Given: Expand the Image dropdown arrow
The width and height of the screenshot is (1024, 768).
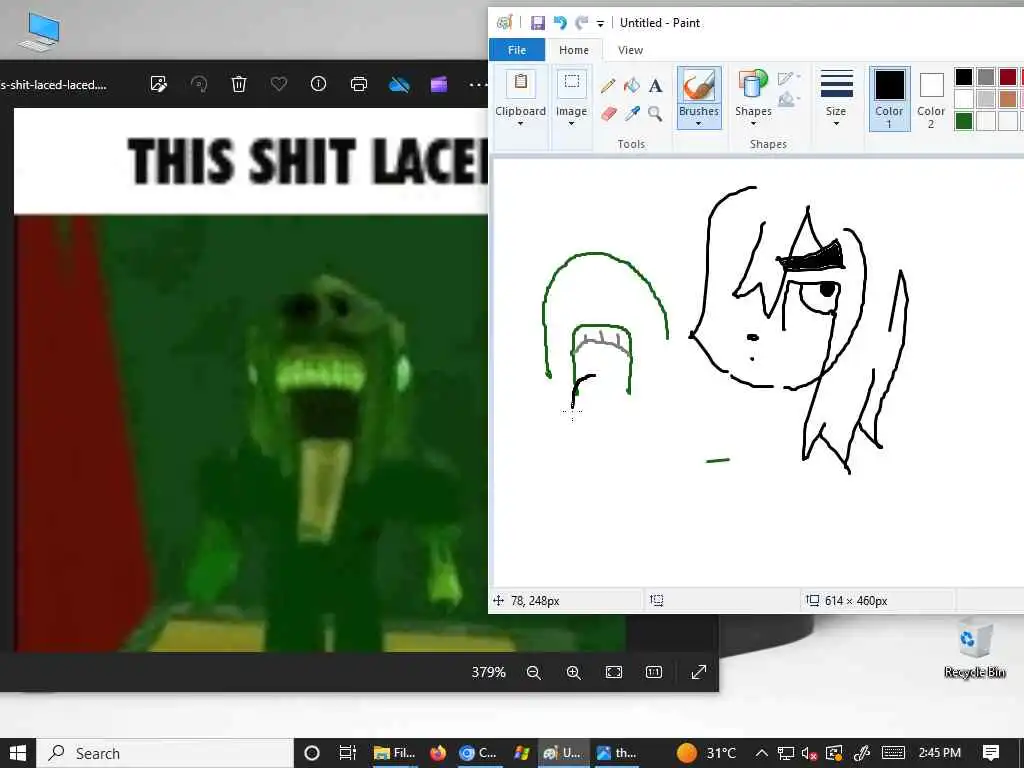Looking at the screenshot, I should point(571,123).
